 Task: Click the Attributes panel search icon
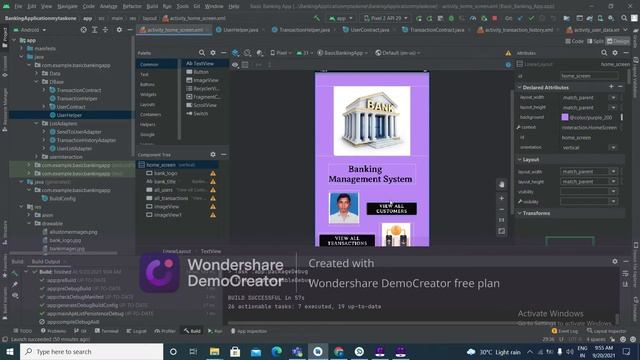click(604, 53)
